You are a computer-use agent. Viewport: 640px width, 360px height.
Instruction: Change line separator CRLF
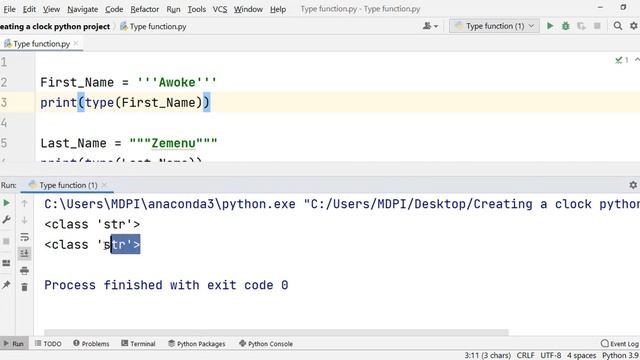(x=525, y=356)
